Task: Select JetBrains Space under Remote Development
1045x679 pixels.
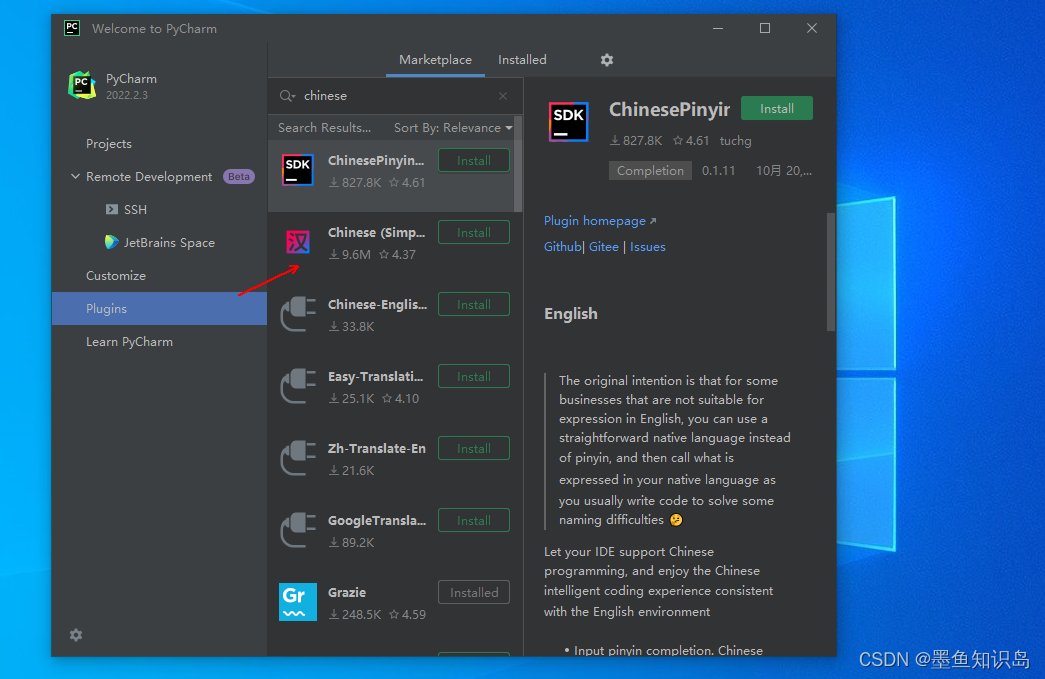Action: 169,243
